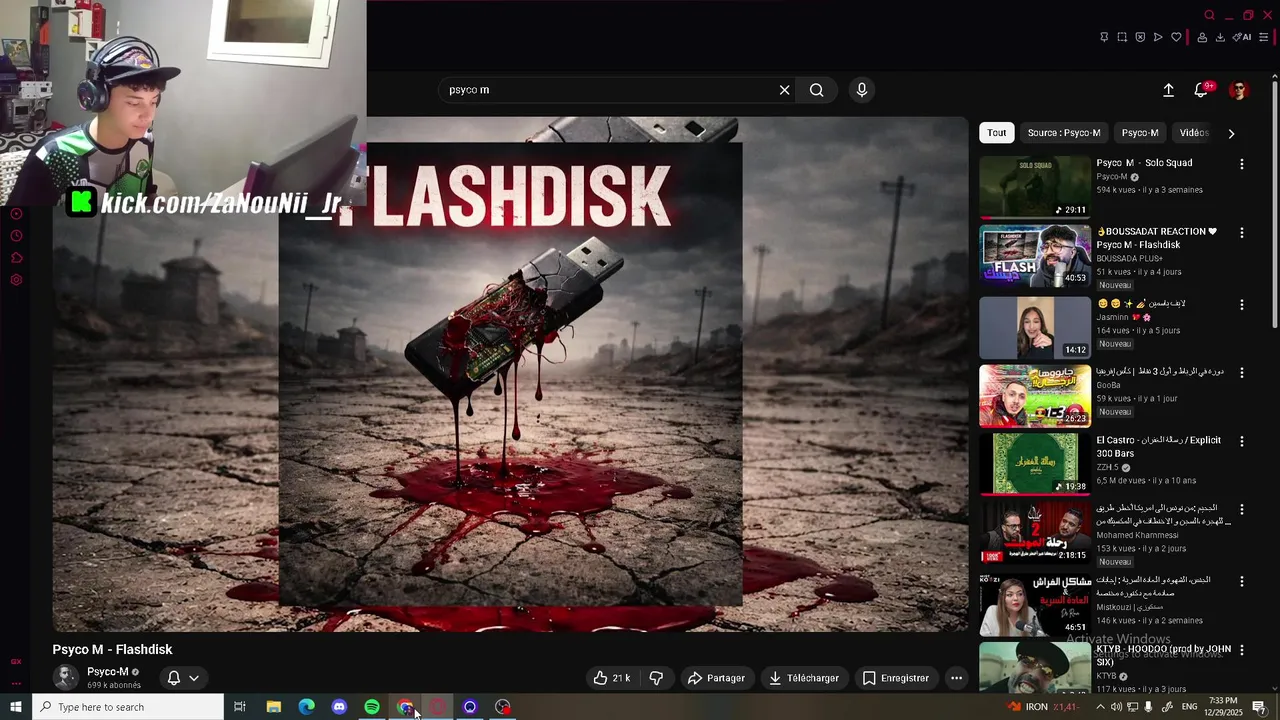Open options for Mistkouzi video

[x=1242, y=581]
